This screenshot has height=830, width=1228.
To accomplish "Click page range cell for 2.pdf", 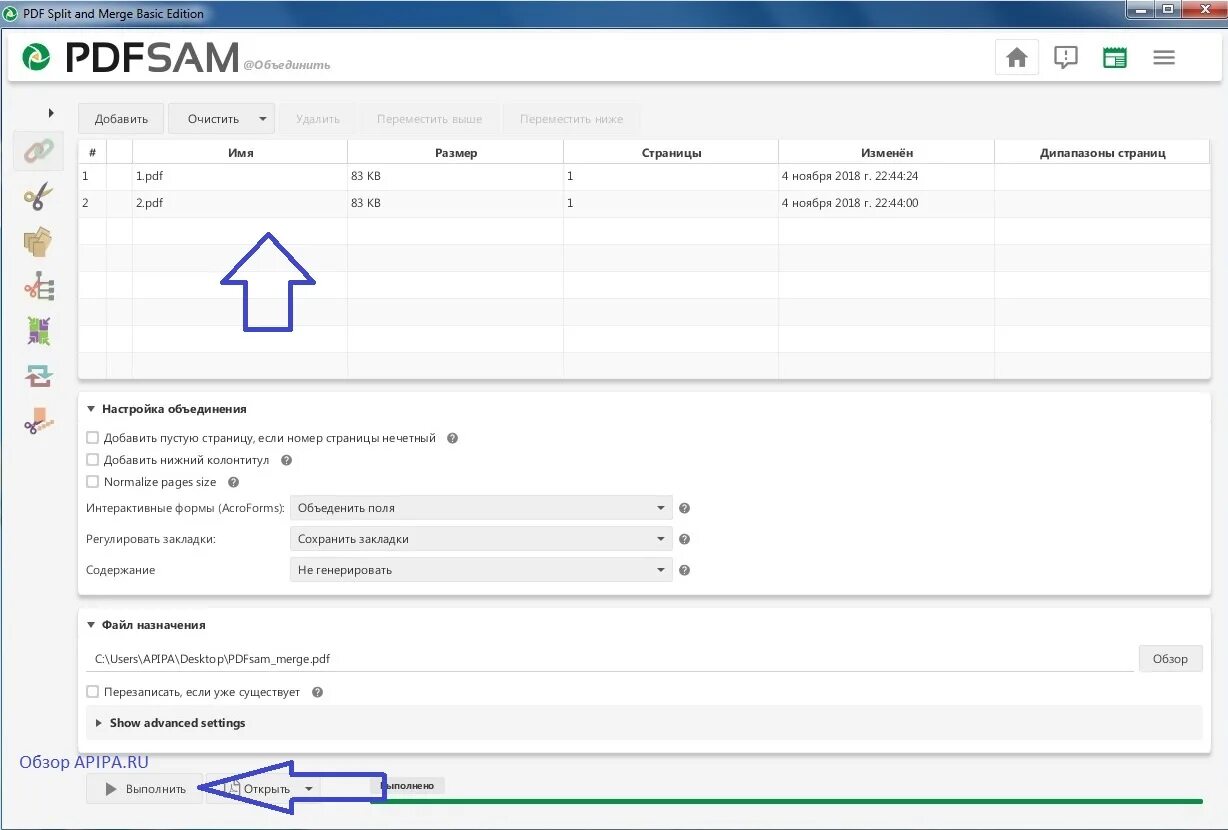I will pos(1102,203).
